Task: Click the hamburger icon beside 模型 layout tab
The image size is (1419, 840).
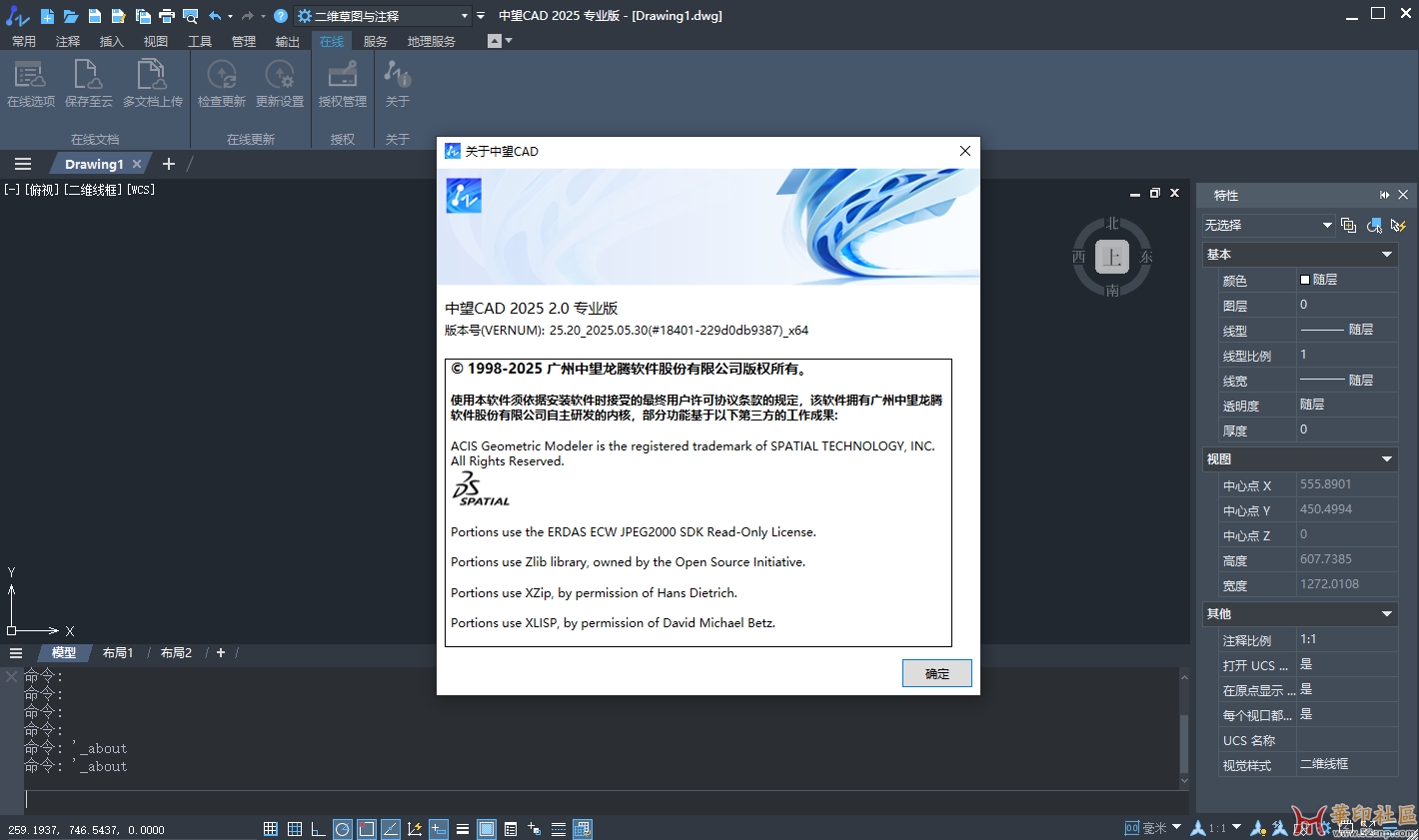Action: coord(16,652)
